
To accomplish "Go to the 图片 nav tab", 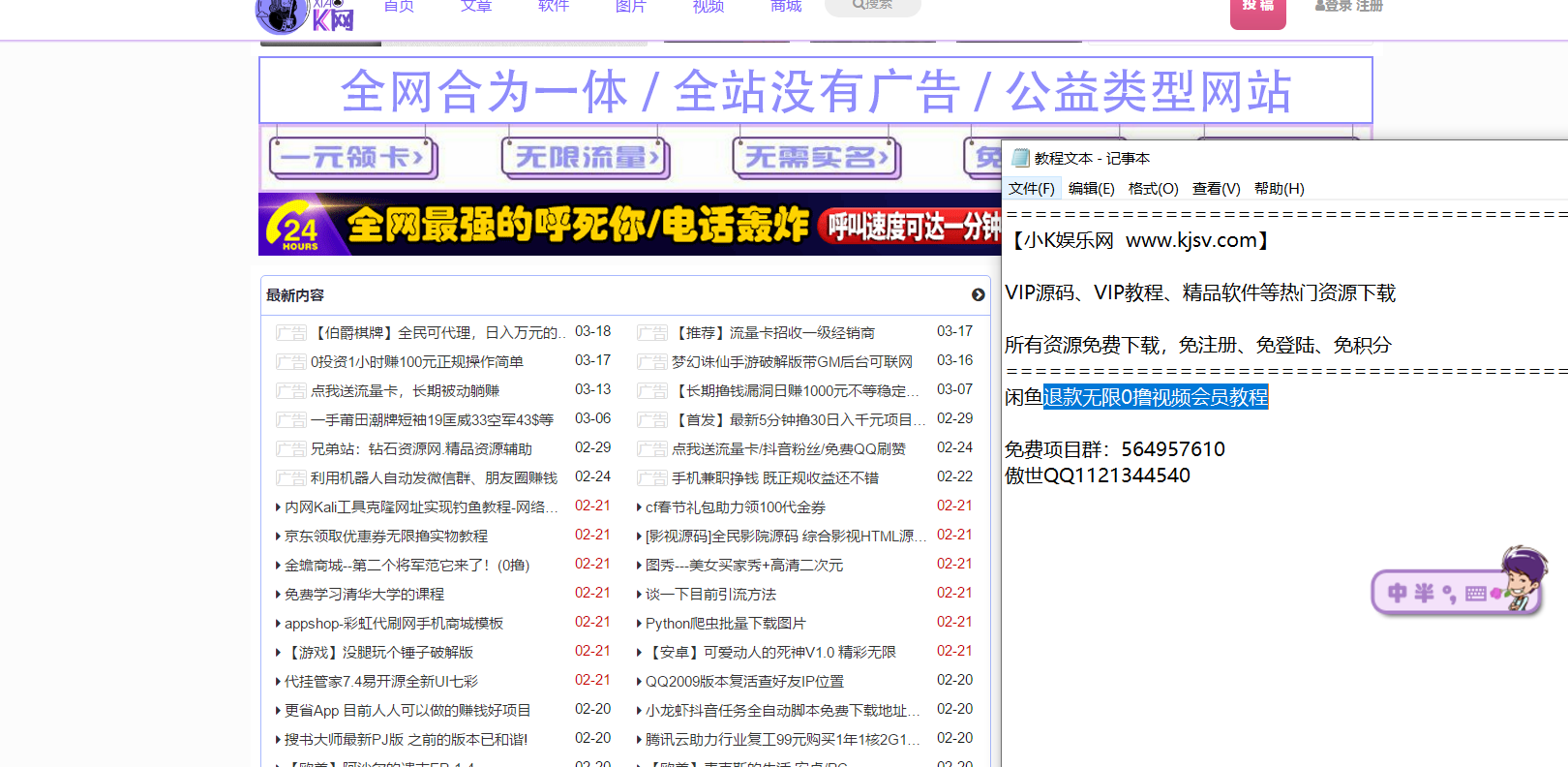I will pyautogui.click(x=631, y=6).
